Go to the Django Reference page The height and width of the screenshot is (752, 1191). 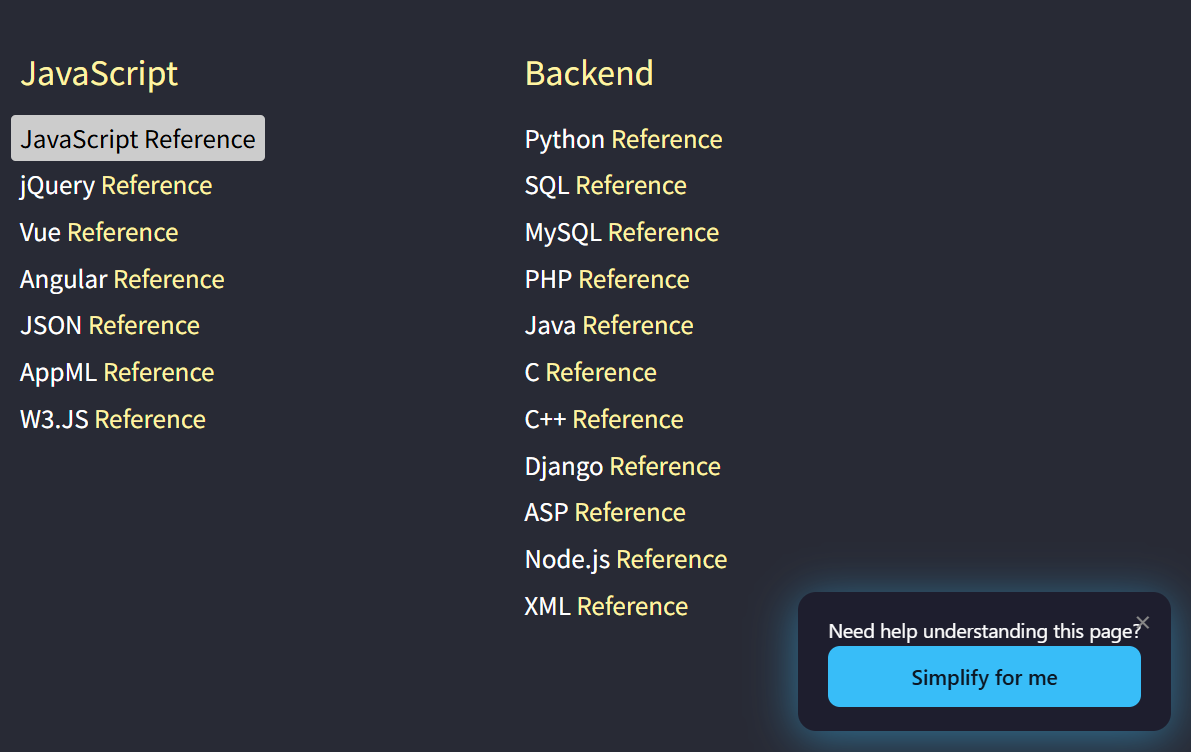click(622, 466)
